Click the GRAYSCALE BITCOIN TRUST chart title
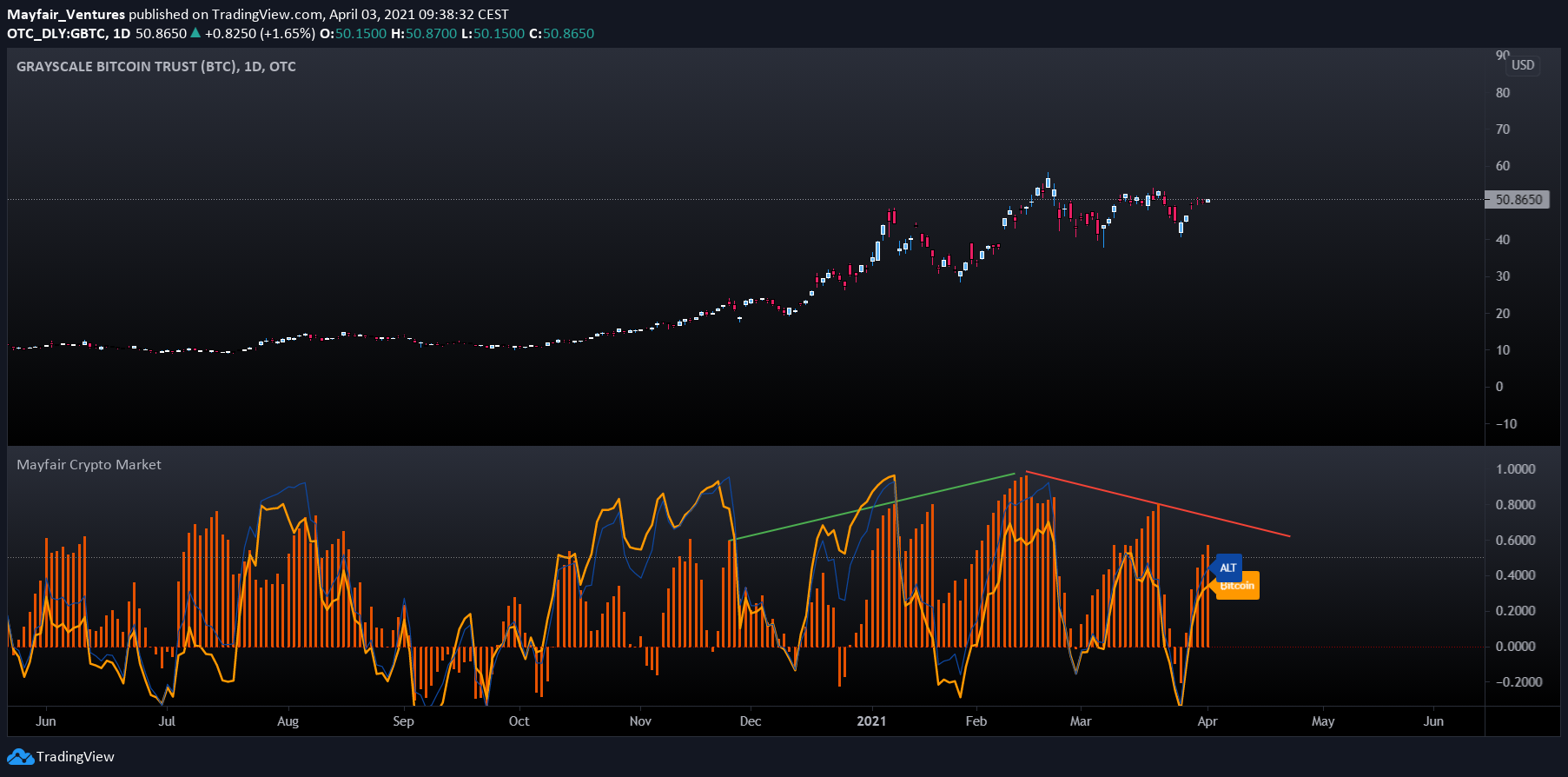 [x=156, y=67]
